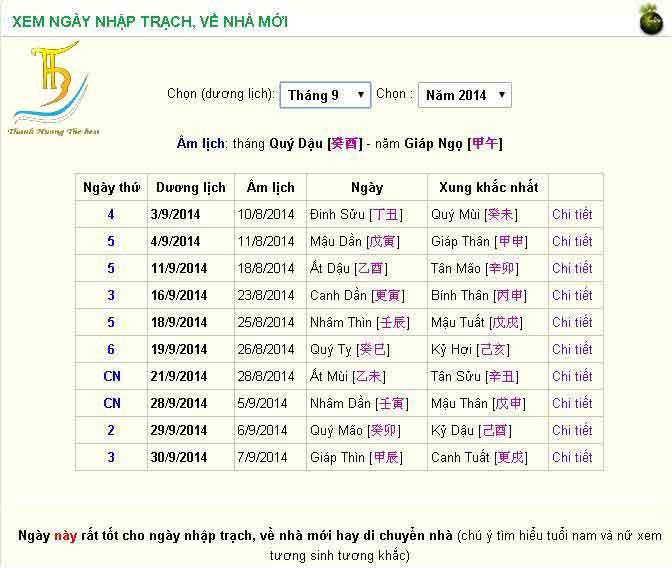Image resolution: width=672 pixels, height=568 pixels.
Task: Click the Xung khắc nhất column header
Action: [x=487, y=187]
